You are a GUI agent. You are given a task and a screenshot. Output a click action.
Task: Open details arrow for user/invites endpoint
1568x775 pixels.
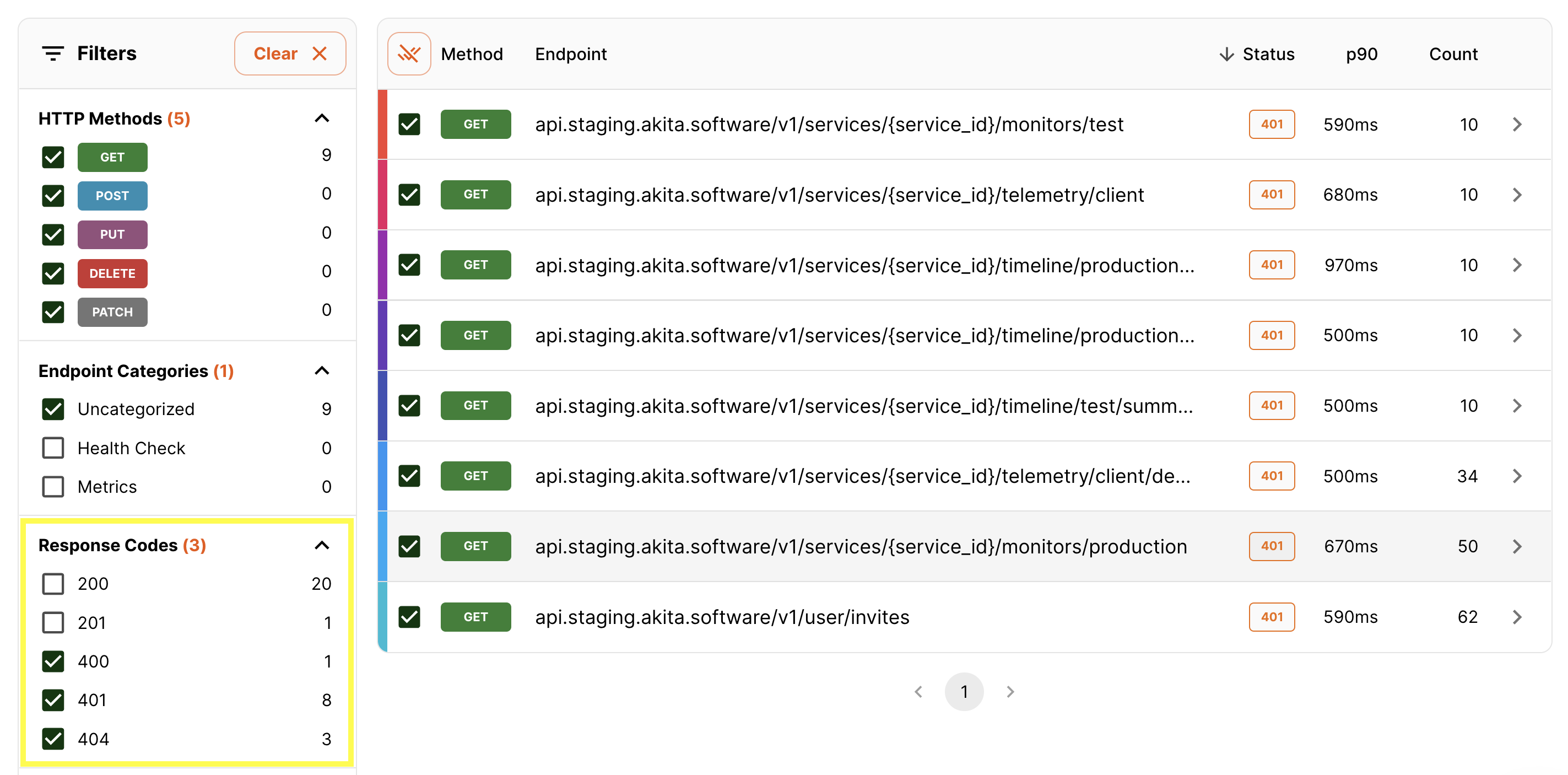click(x=1516, y=617)
